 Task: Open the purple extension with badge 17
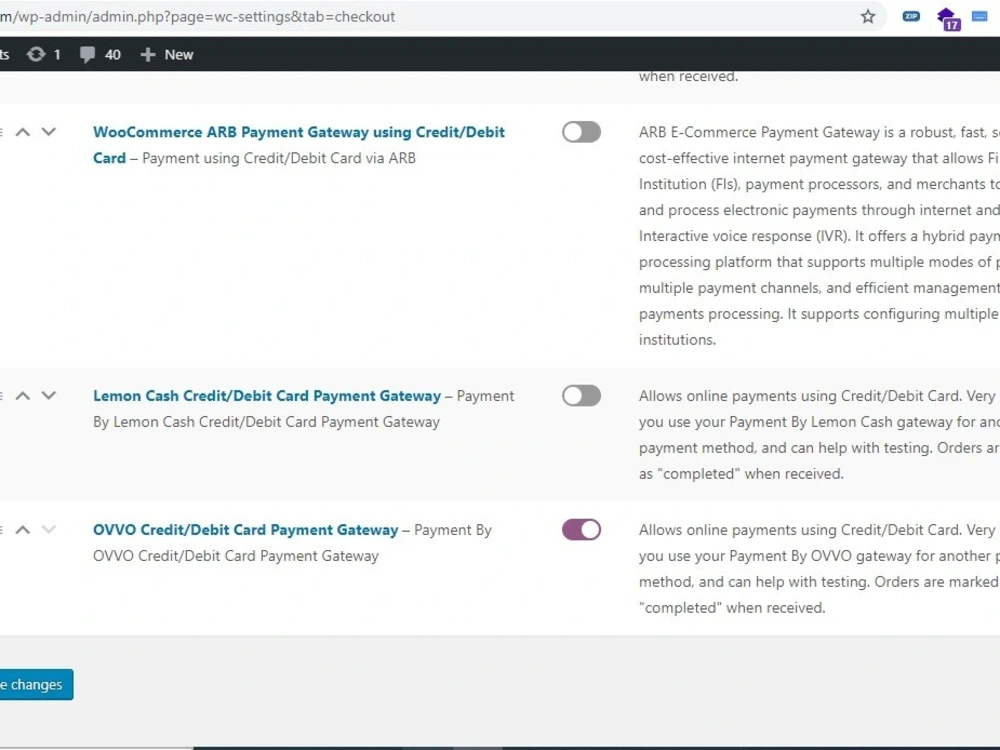[948, 18]
